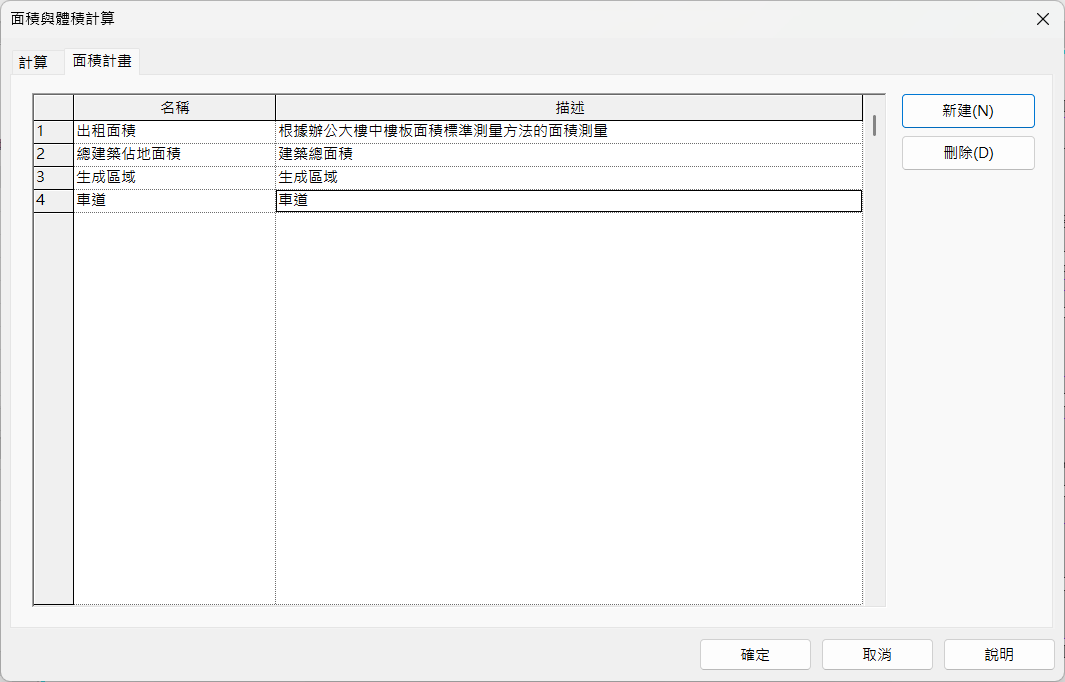Close the 面積與體積計算 dialog
This screenshot has height=682, width=1065.
coord(1042,19)
